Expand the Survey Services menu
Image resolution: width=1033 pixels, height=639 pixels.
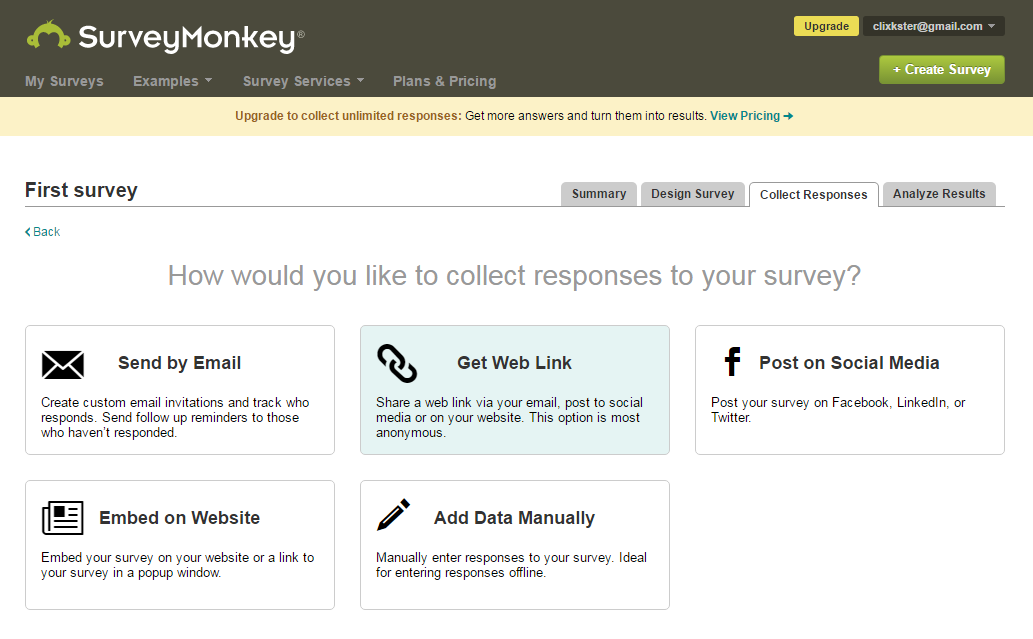point(296,81)
